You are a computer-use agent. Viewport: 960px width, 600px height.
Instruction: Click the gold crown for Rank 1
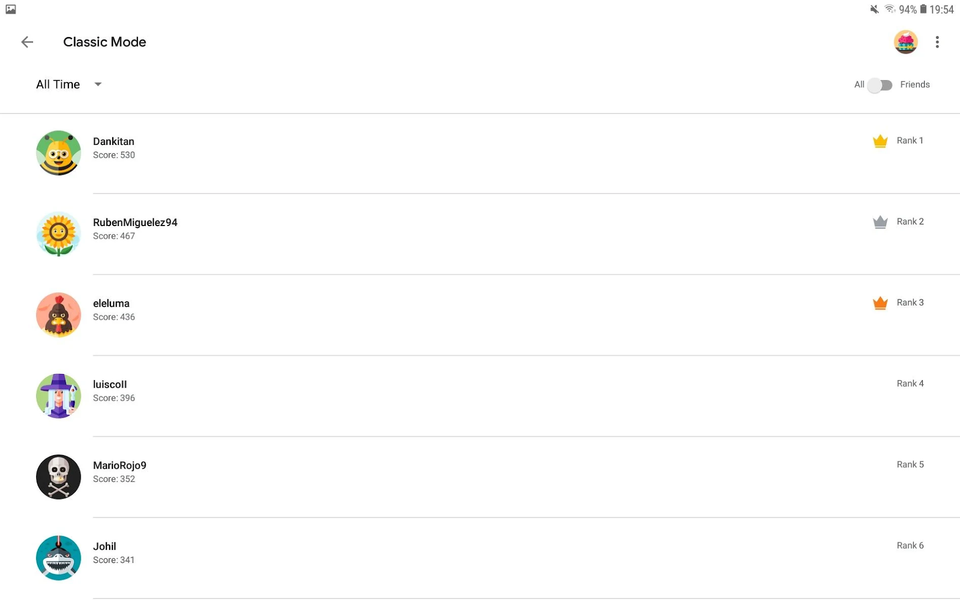coord(880,141)
